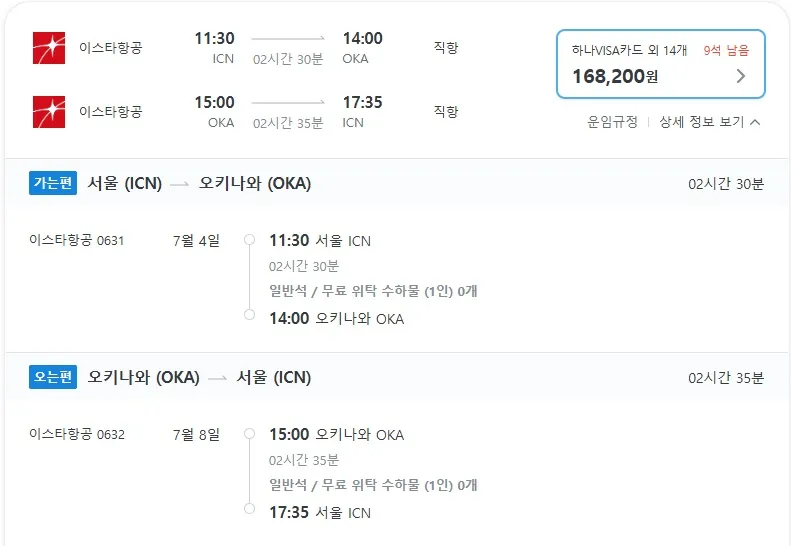Click the arrow between 서울 (ICN) and 오키나와 (OKA)
Viewport: 791px width, 546px height.
coord(180,184)
